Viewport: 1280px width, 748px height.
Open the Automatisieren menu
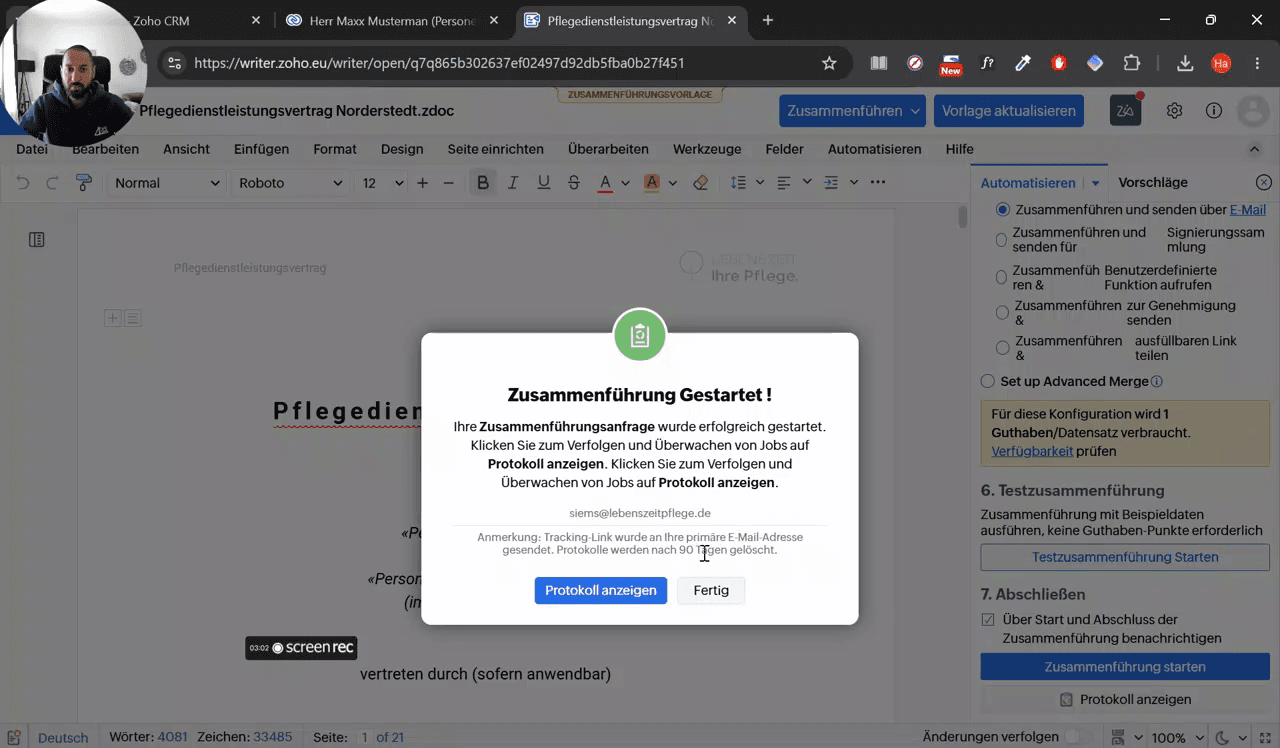[x=875, y=149]
